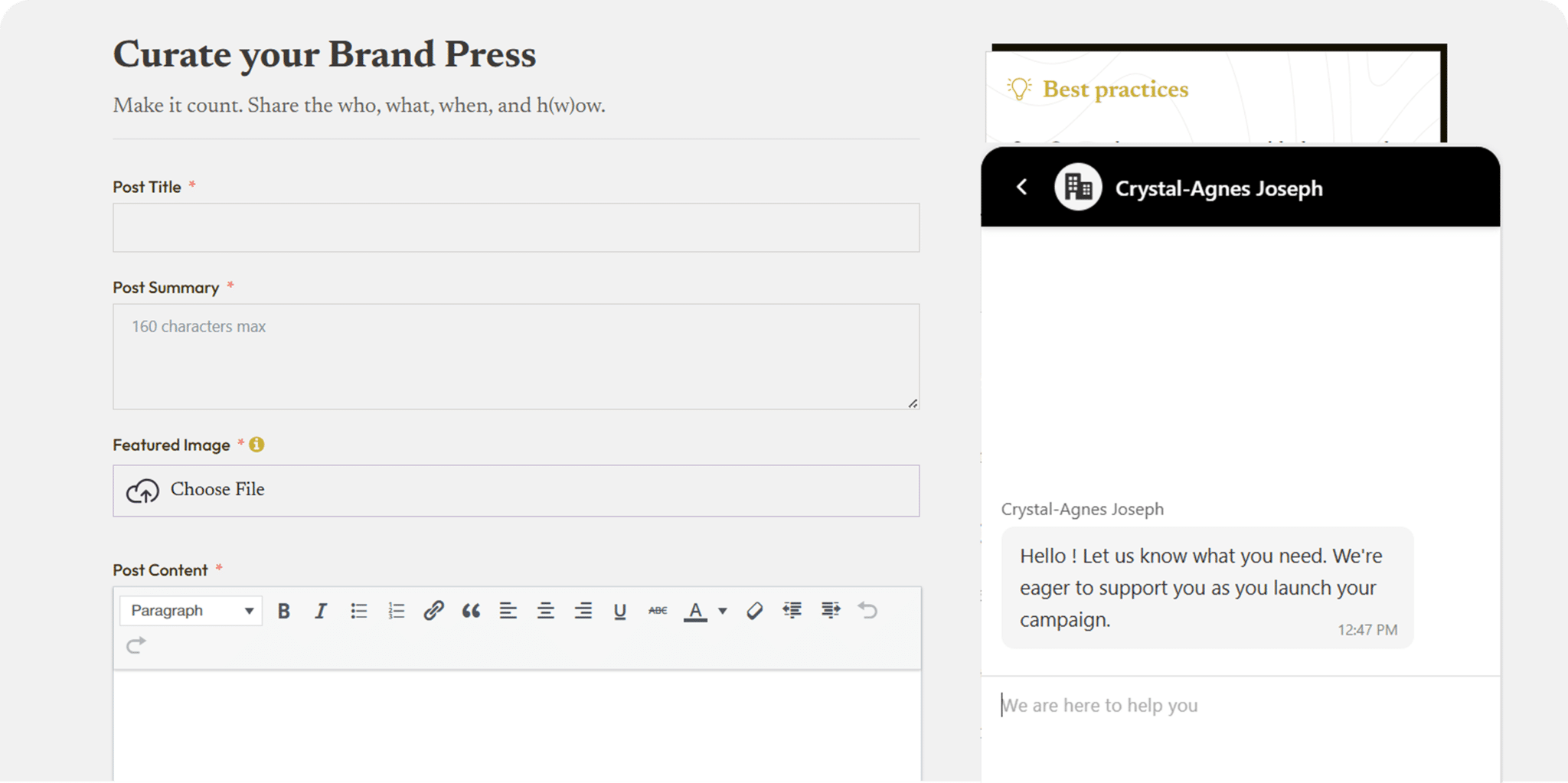The image size is (1568, 783).
Task: Go back using chat back arrow
Action: 1021,187
